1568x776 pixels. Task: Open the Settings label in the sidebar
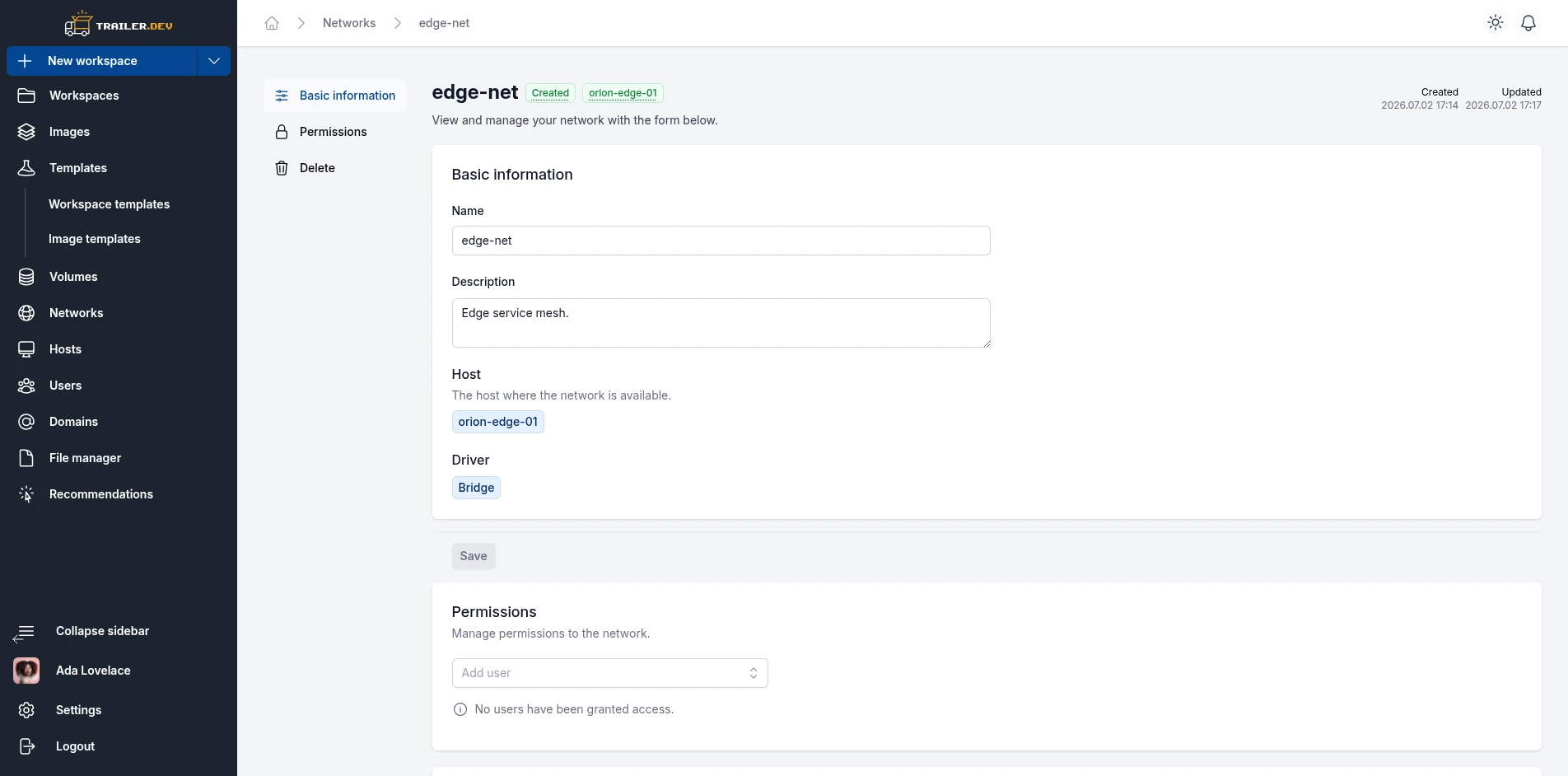[78, 710]
